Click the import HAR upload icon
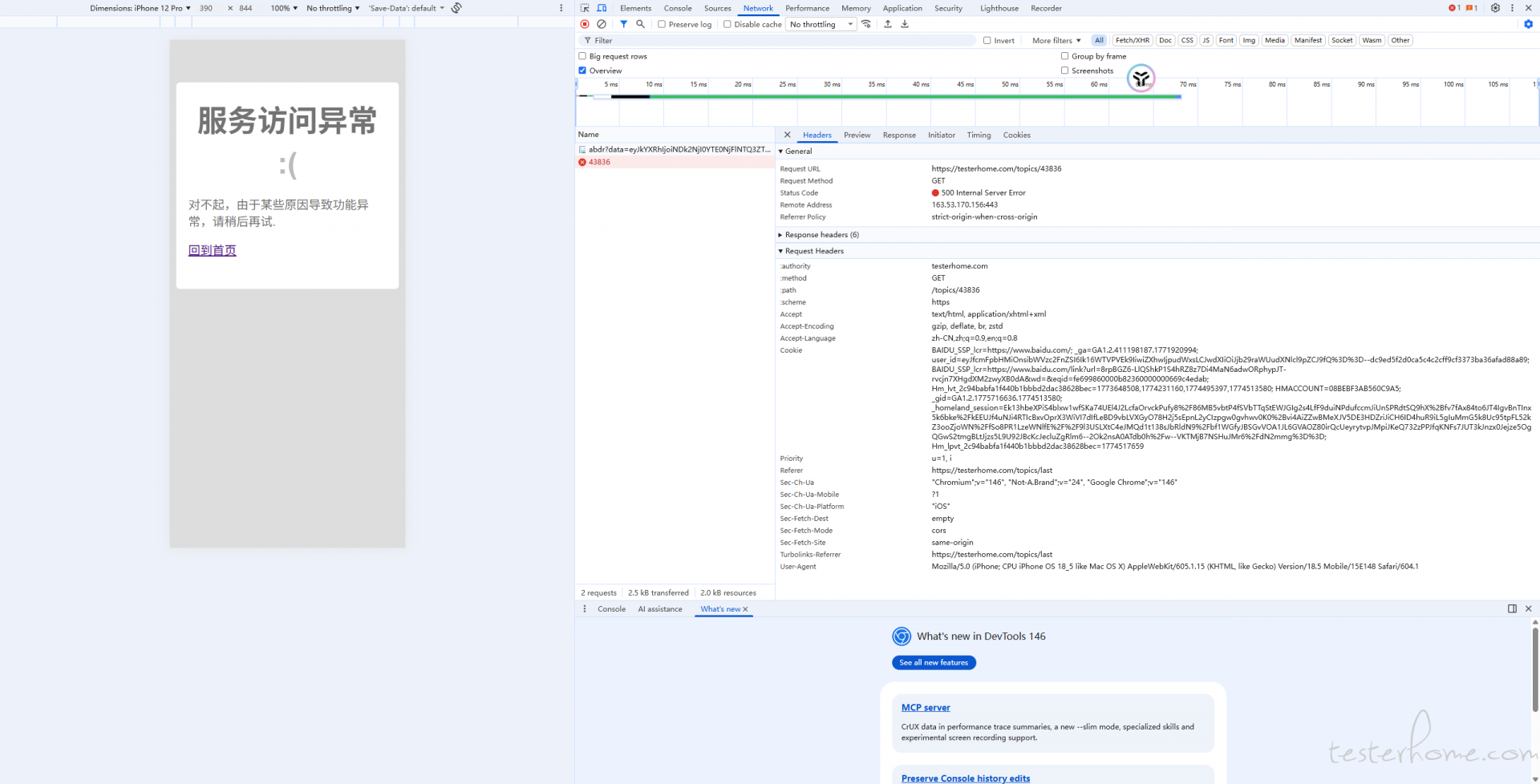This screenshot has width=1540, height=784. (x=888, y=24)
